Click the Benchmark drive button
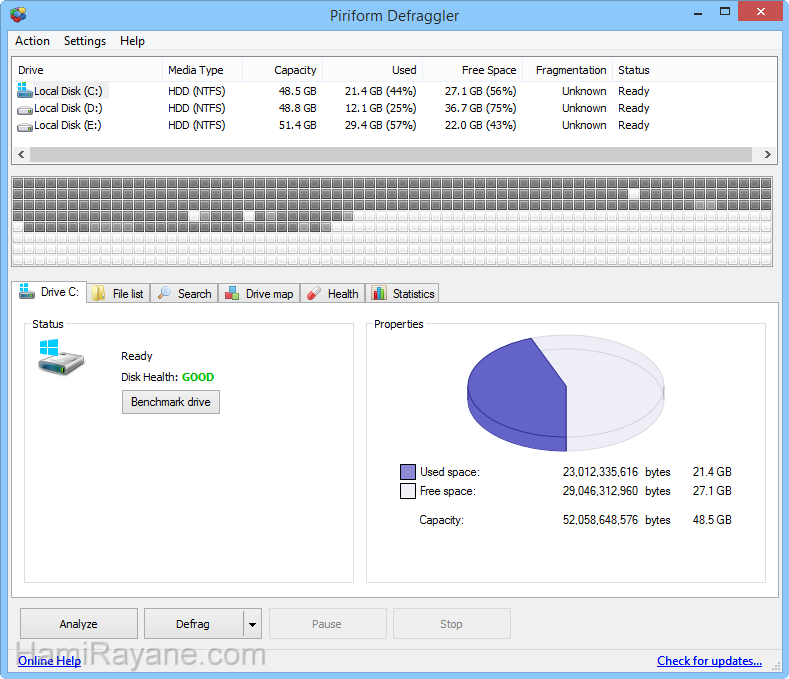This screenshot has height=679, width=789. coord(171,402)
